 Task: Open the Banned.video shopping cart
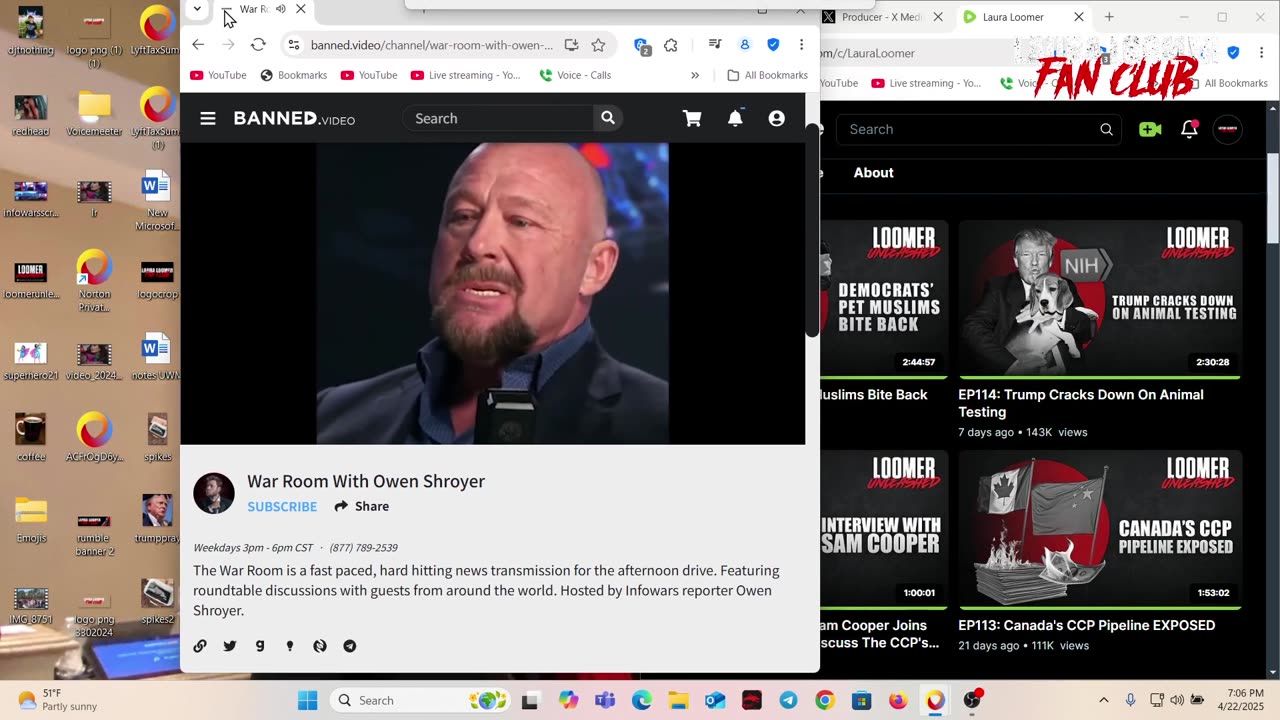[x=692, y=118]
